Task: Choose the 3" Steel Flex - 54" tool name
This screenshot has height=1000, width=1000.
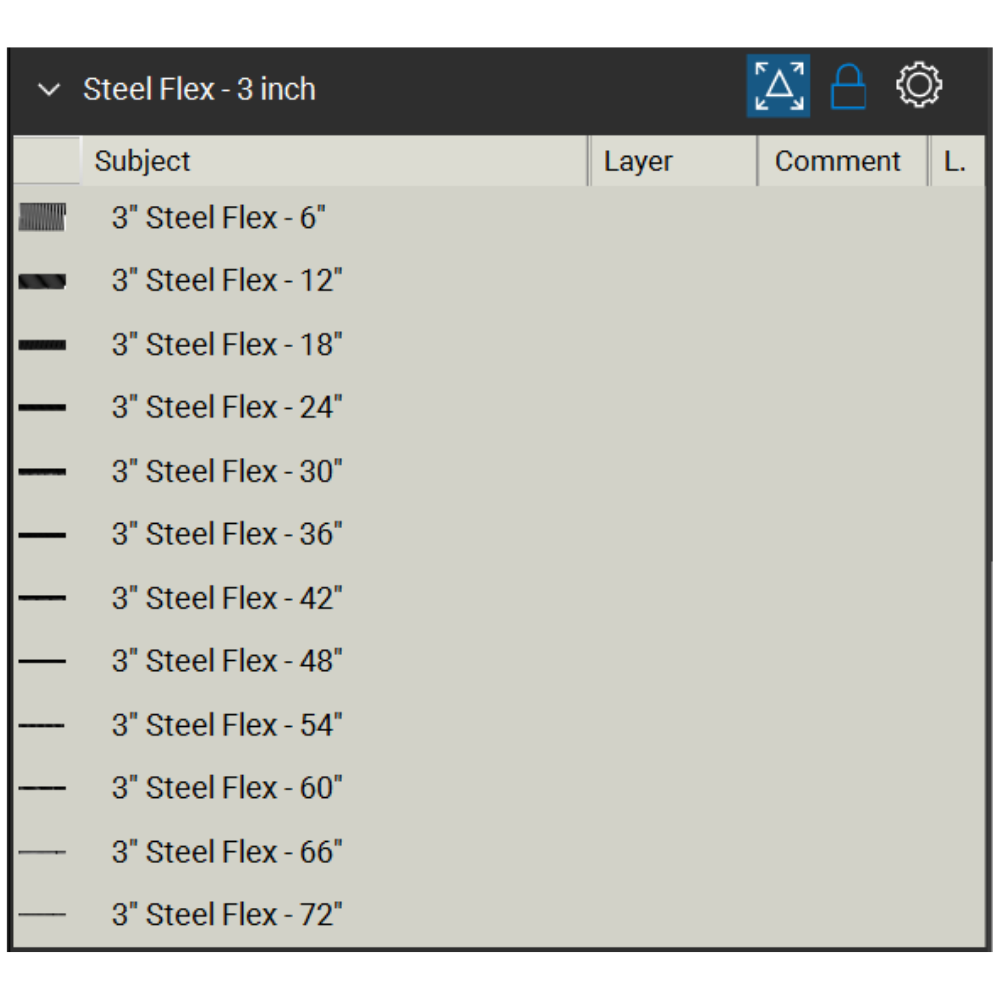Action: 227,725
